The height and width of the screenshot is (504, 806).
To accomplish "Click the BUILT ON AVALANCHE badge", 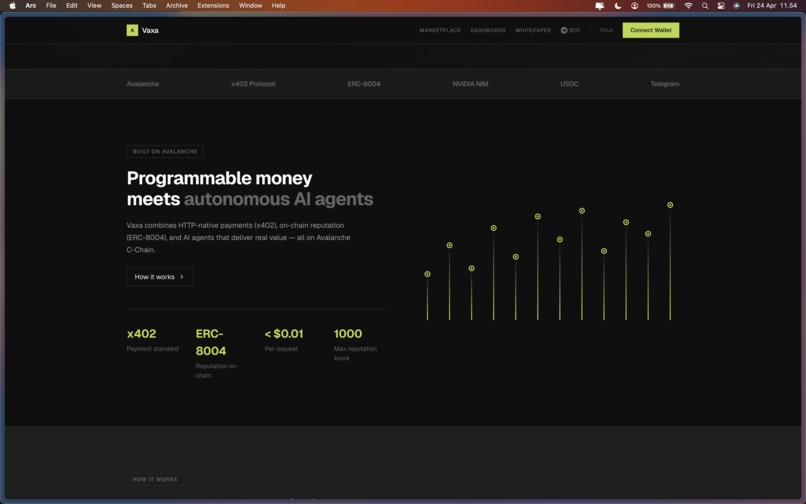I will click(x=165, y=152).
